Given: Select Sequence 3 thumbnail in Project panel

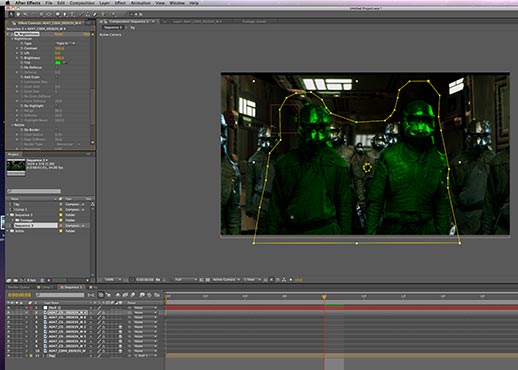Looking at the screenshot, I should click(16, 166).
